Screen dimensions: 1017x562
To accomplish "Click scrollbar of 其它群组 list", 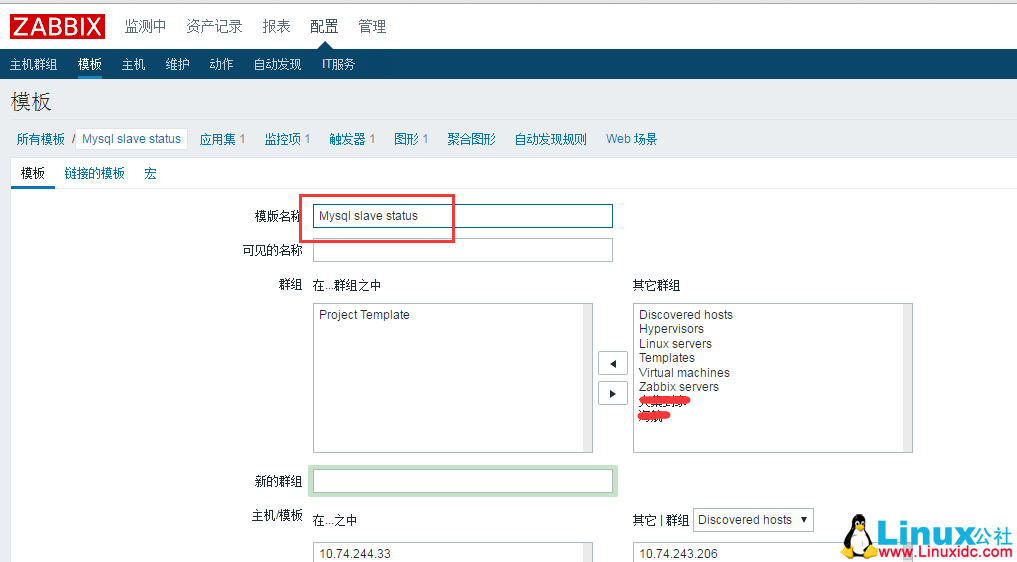I will click(907, 378).
